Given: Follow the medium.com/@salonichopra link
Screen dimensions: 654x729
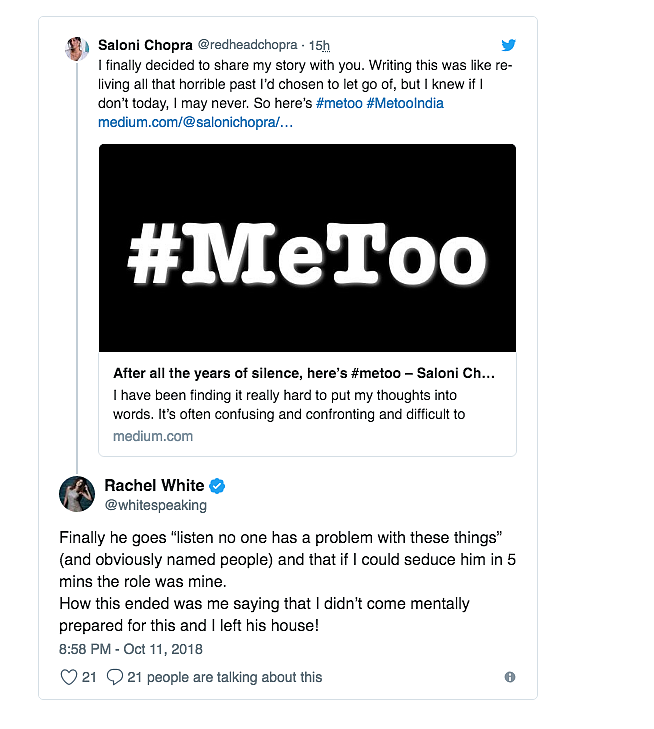Looking at the screenshot, I should [195, 122].
